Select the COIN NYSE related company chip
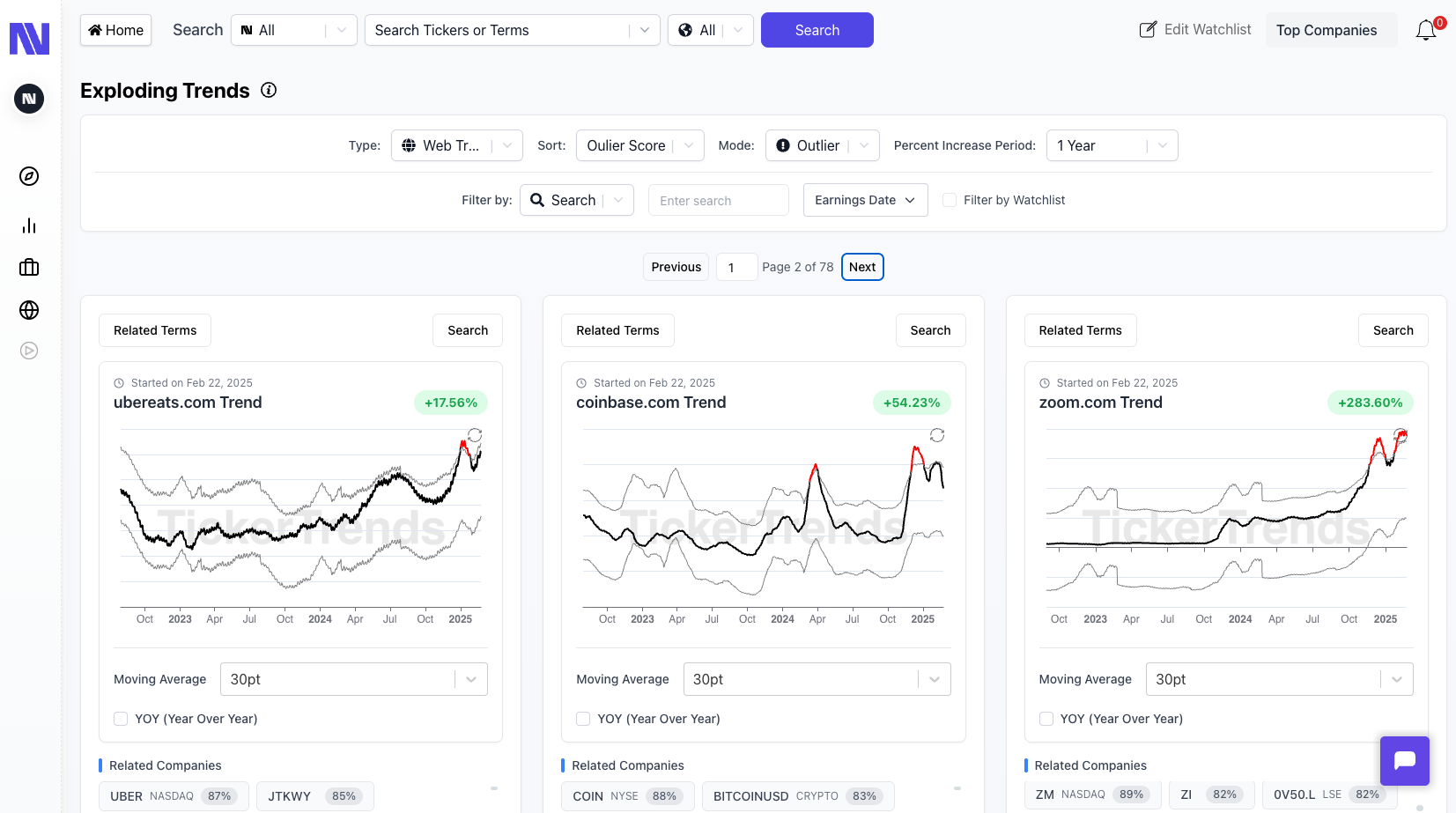The image size is (1456, 813). [628, 796]
